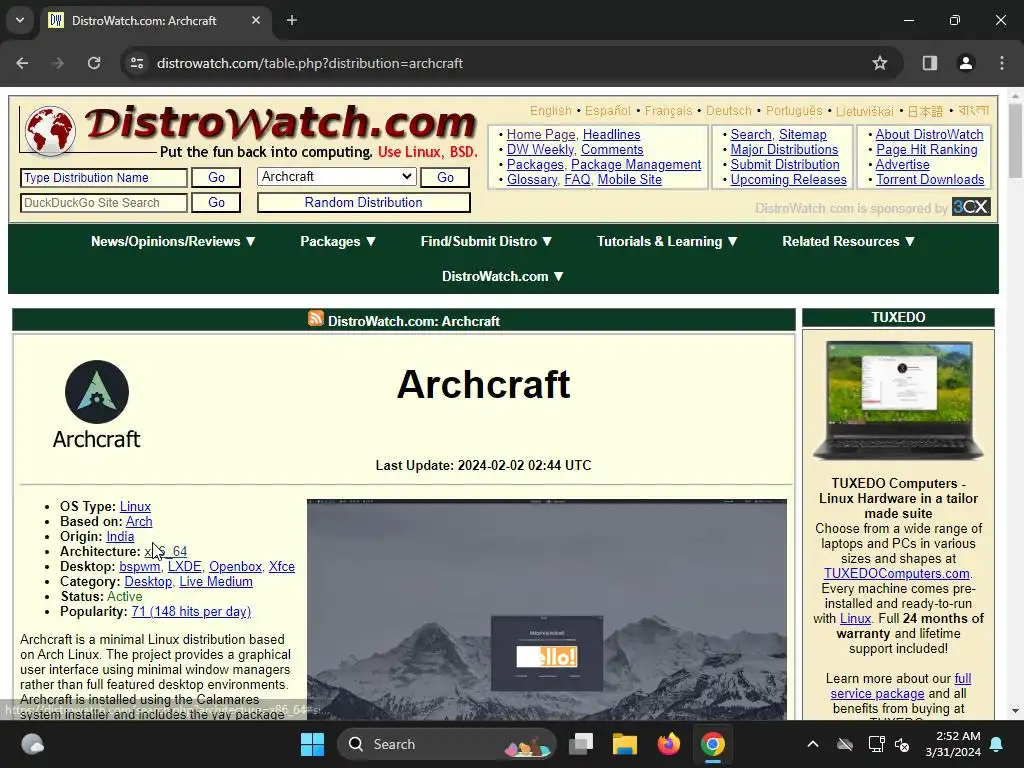The image size is (1024, 768).
Task: Open the Package Management link
Action: click(x=636, y=165)
